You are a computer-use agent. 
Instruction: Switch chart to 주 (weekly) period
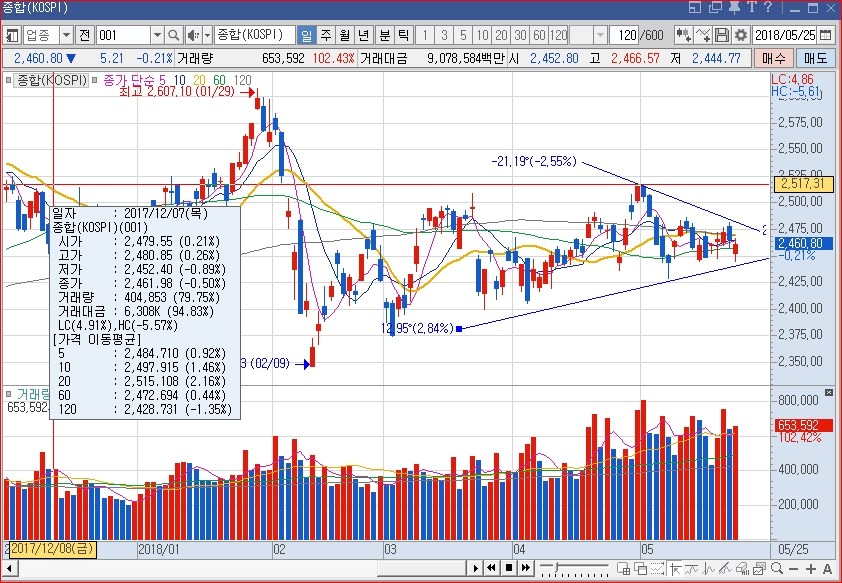coord(325,35)
